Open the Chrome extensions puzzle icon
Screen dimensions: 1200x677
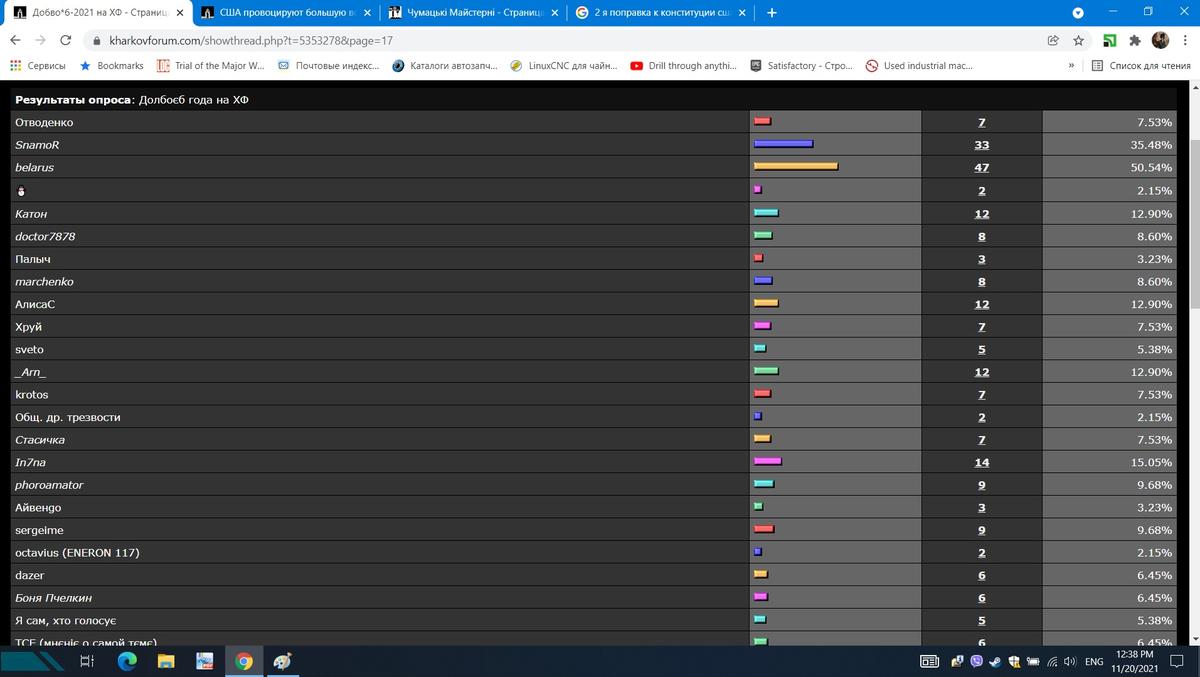click(x=1135, y=41)
